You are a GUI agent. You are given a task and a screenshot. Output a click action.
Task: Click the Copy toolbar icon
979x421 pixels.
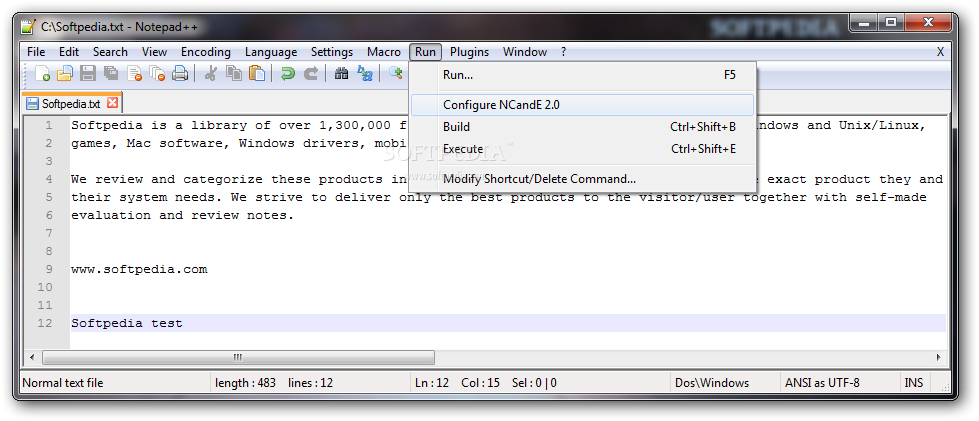click(x=234, y=74)
